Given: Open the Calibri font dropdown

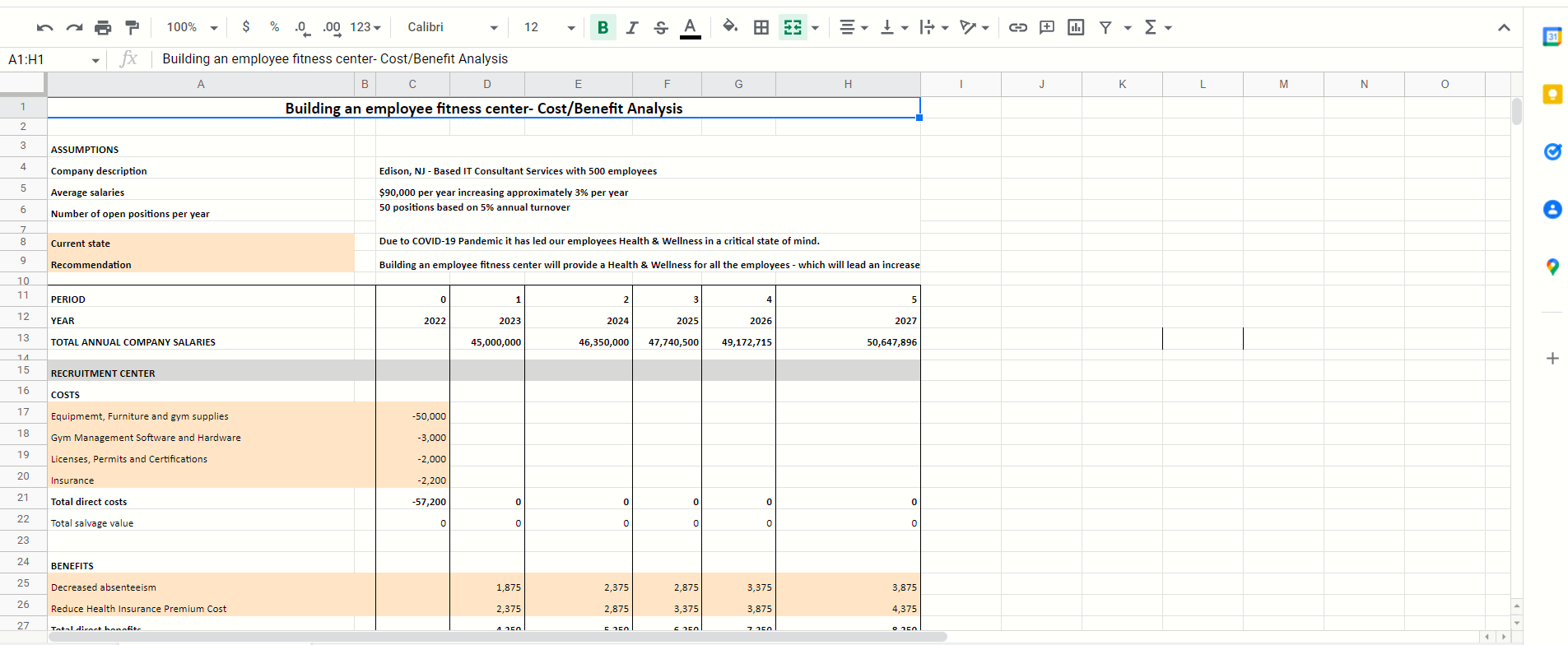Looking at the screenshot, I should pyautogui.click(x=453, y=27).
